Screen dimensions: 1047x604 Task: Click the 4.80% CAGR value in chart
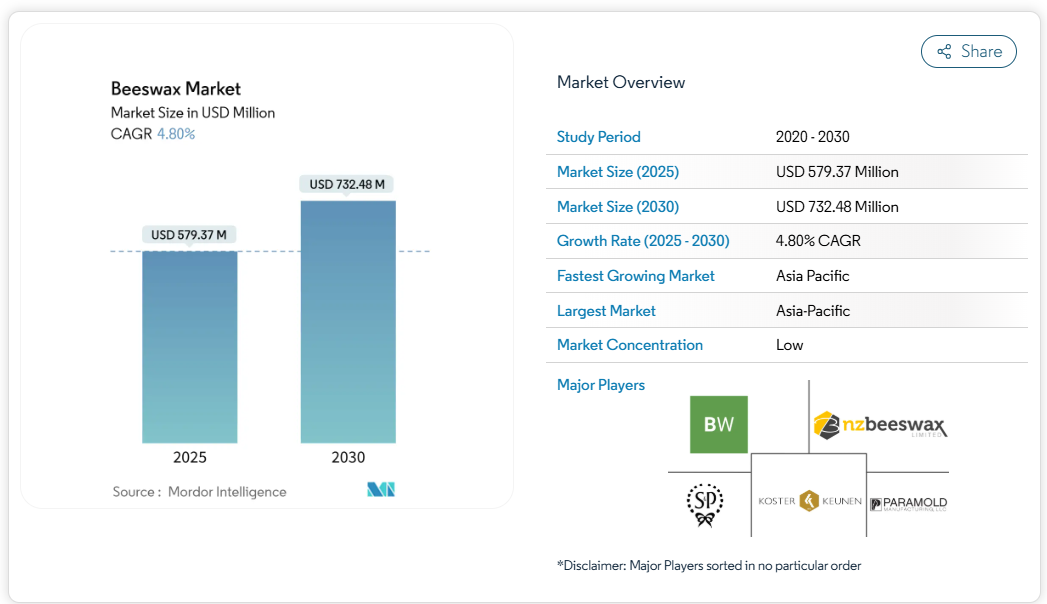click(x=176, y=134)
